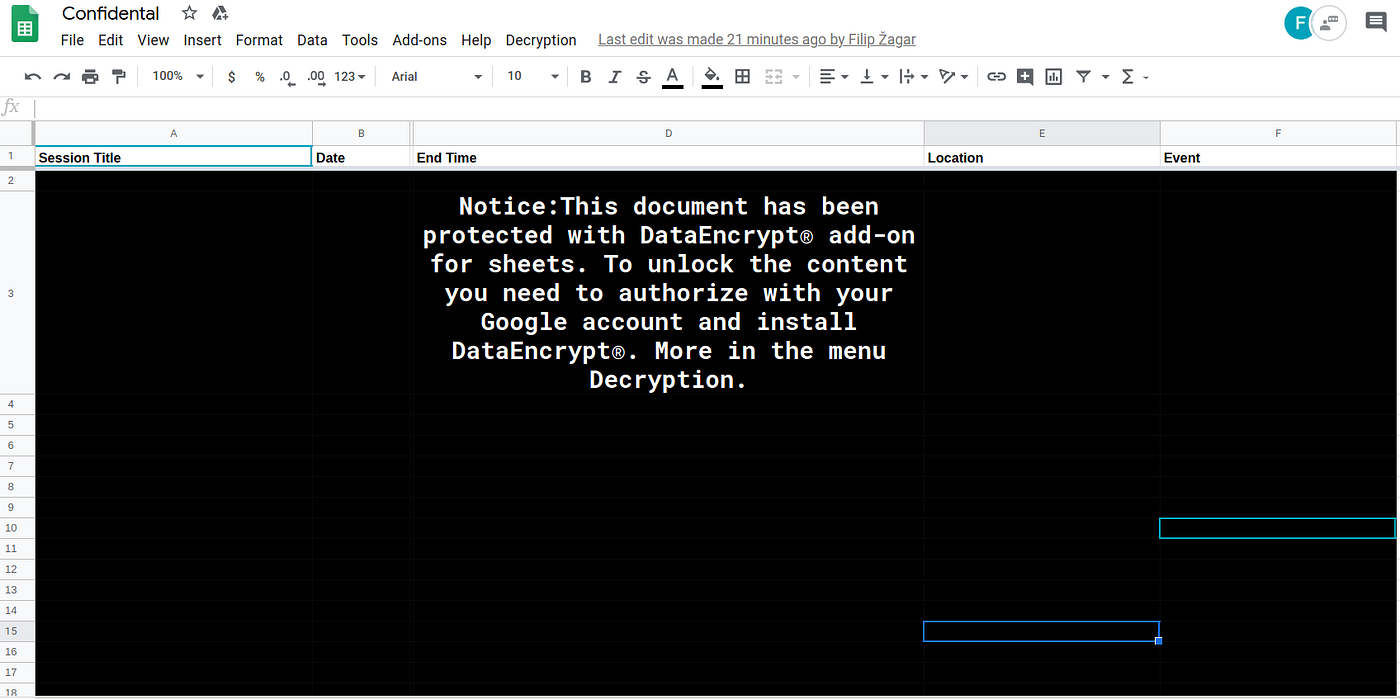
Task: Select the Date header cell
Action: coord(362,157)
